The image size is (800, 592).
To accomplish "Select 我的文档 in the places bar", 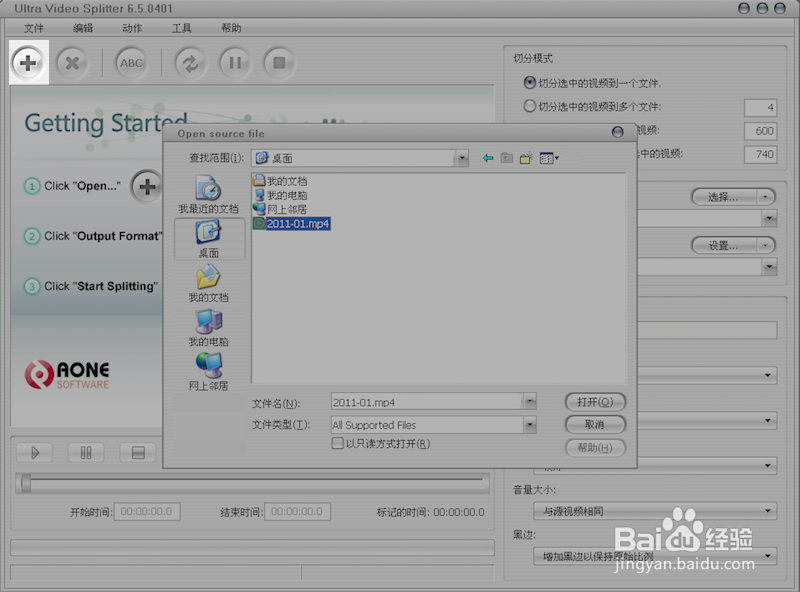I will pos(209,283).
